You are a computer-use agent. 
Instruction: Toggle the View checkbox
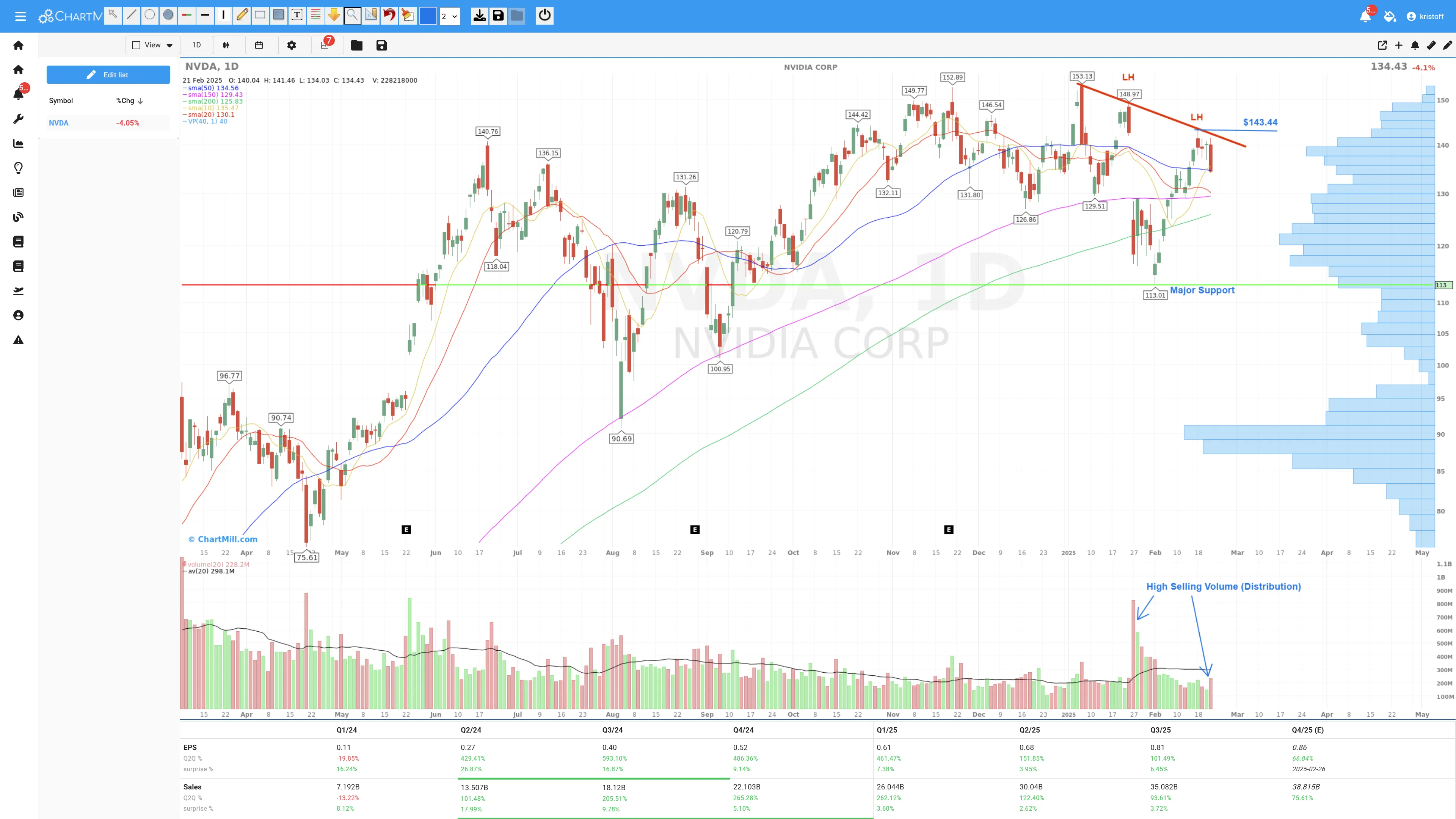click(136, 45)
